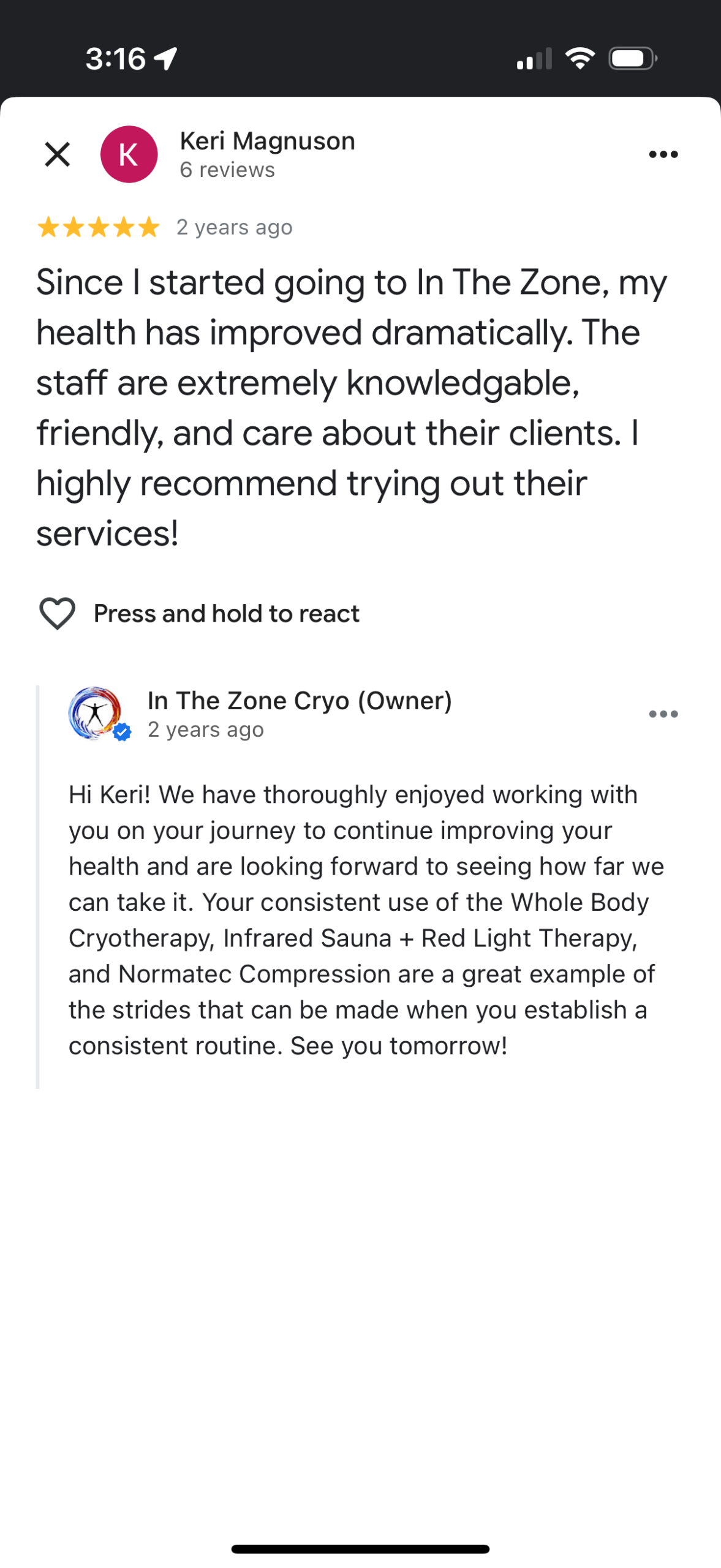
Task: Tap the battery indicator icon
Action: coord(632,59)
